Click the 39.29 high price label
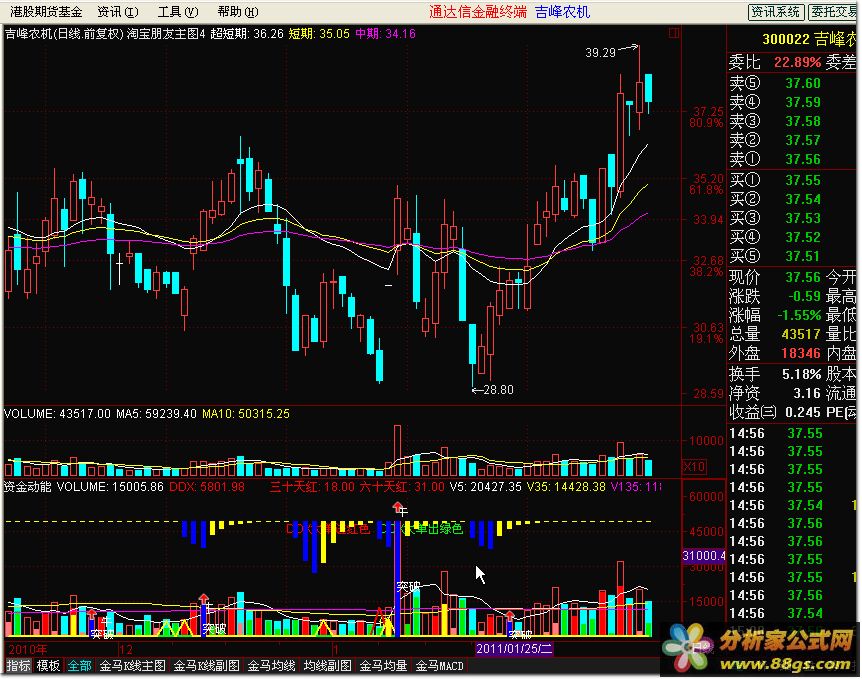862x679 pixels. point(600,53)
